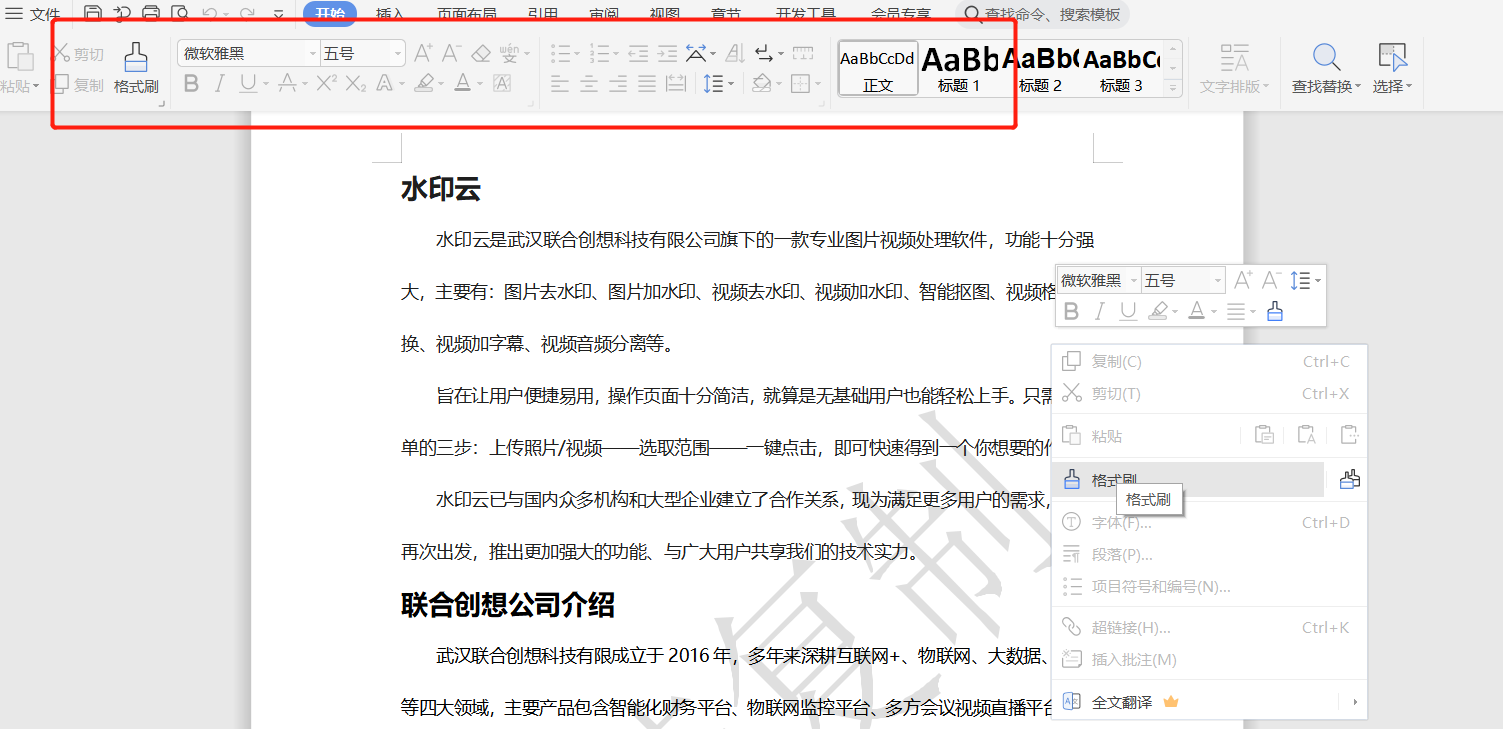Align text right in ribbon
The width and height of the screenshot is (1503, 729).
pyautogui.click(x=618, y=84)
